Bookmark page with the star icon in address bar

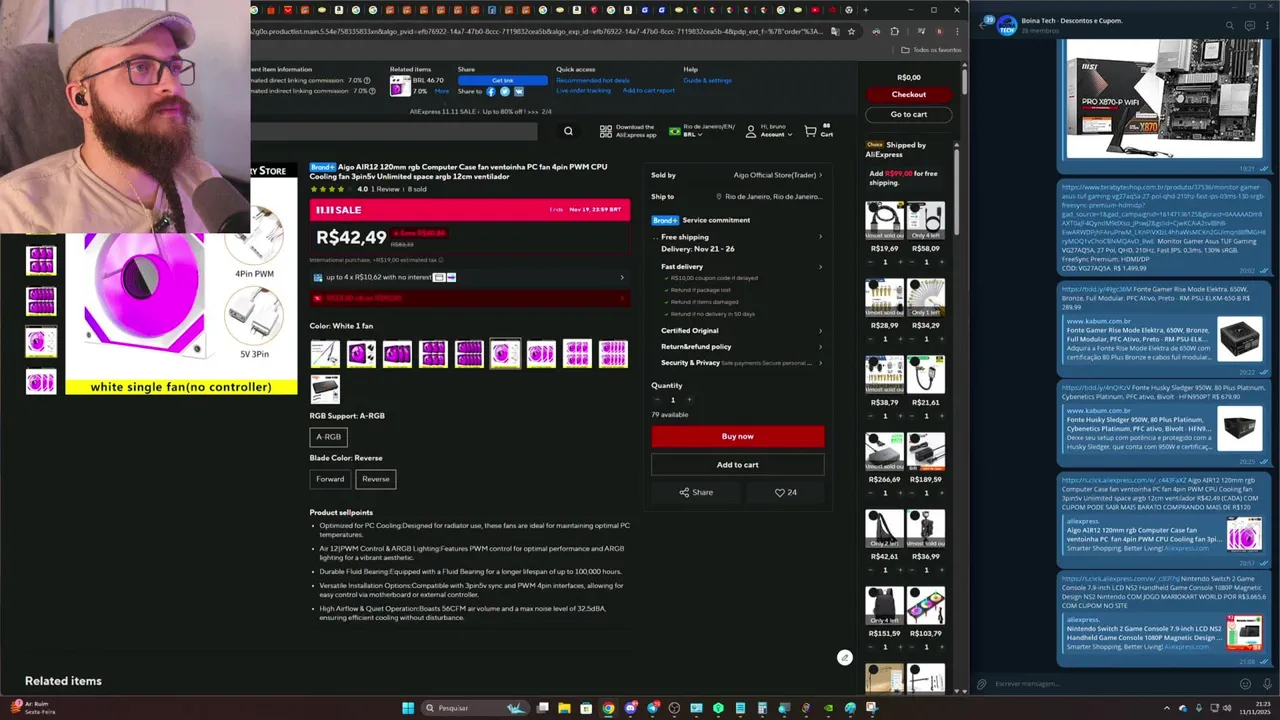point(851,31)
